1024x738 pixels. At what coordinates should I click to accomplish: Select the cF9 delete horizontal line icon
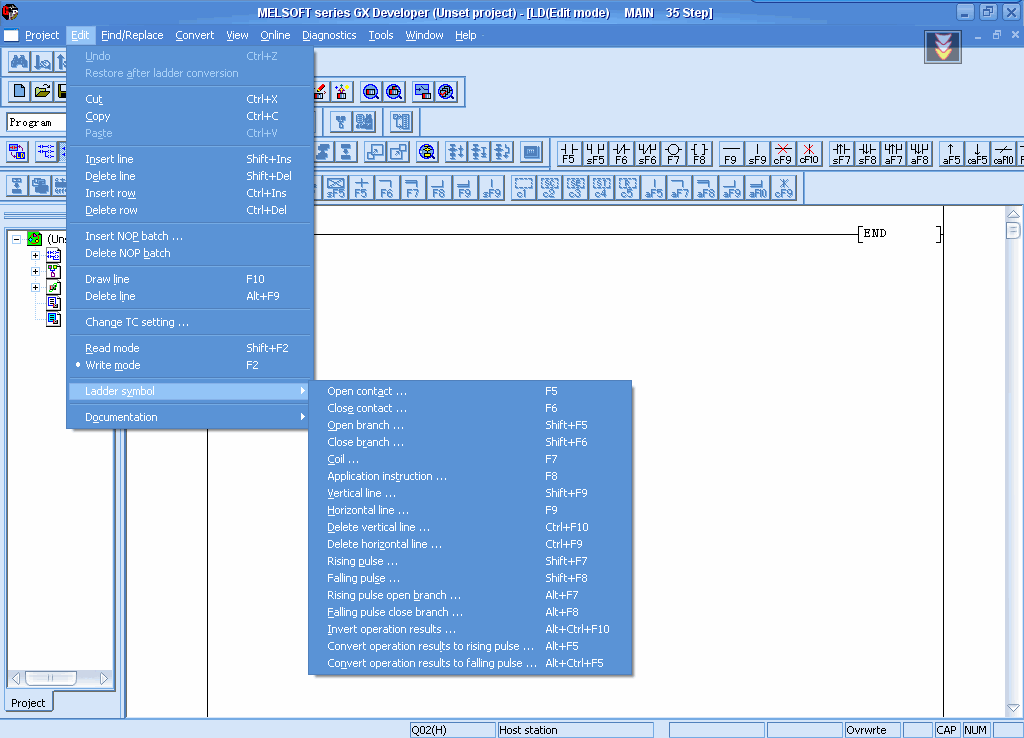tap(783, 153)
